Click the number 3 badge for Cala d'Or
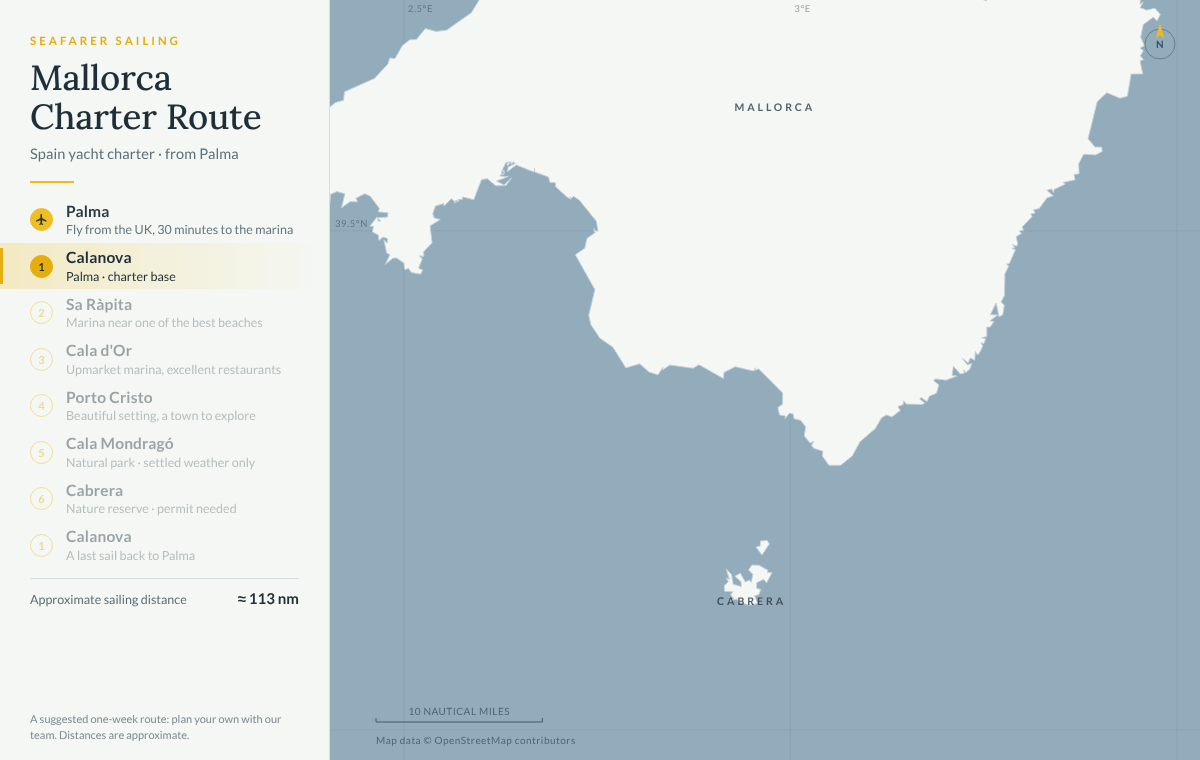Viewport: 1200px width, 760px height. pyautogui.click(x=41, y=359)
